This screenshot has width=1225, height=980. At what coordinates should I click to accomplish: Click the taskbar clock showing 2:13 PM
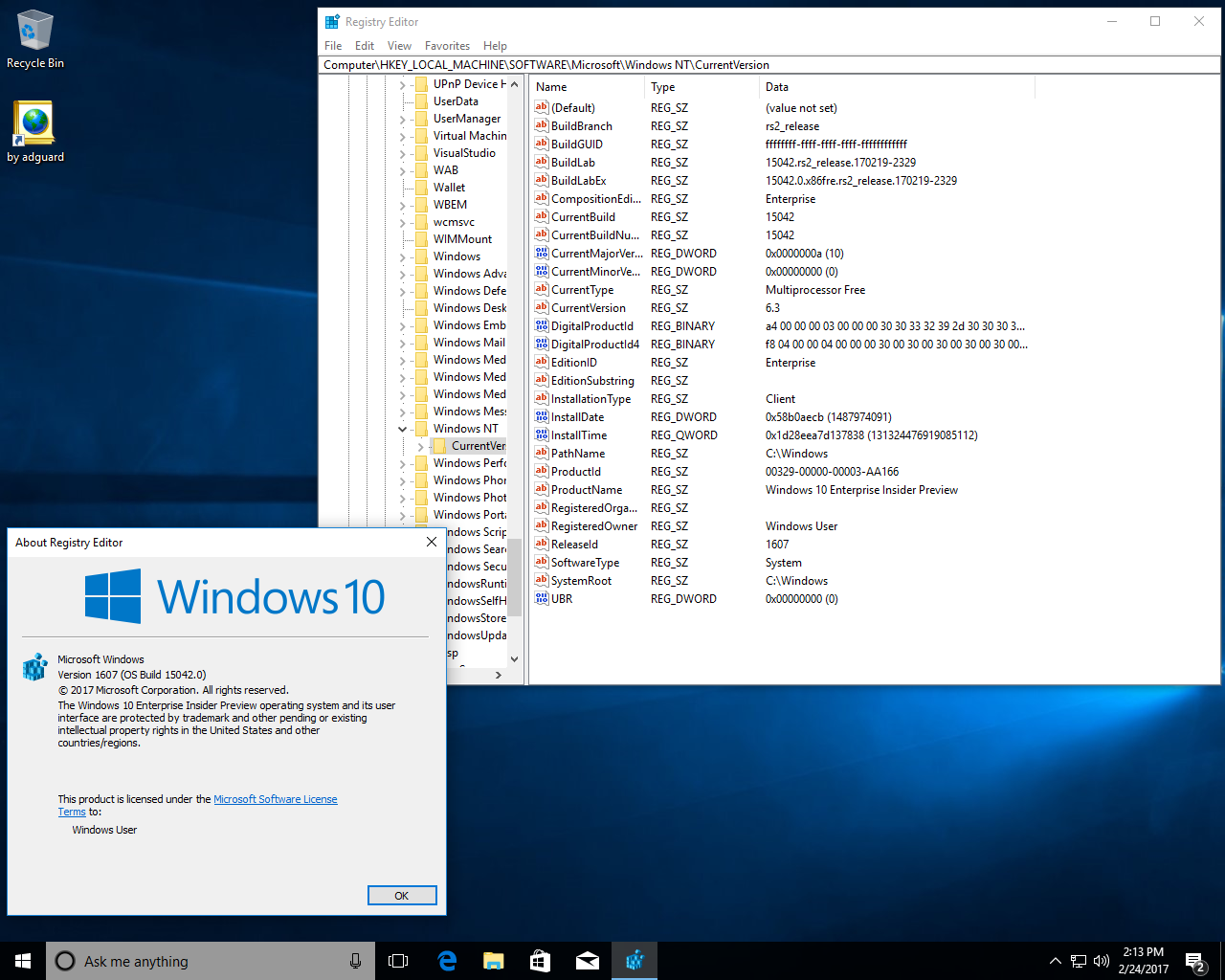tap(1144, 961)
